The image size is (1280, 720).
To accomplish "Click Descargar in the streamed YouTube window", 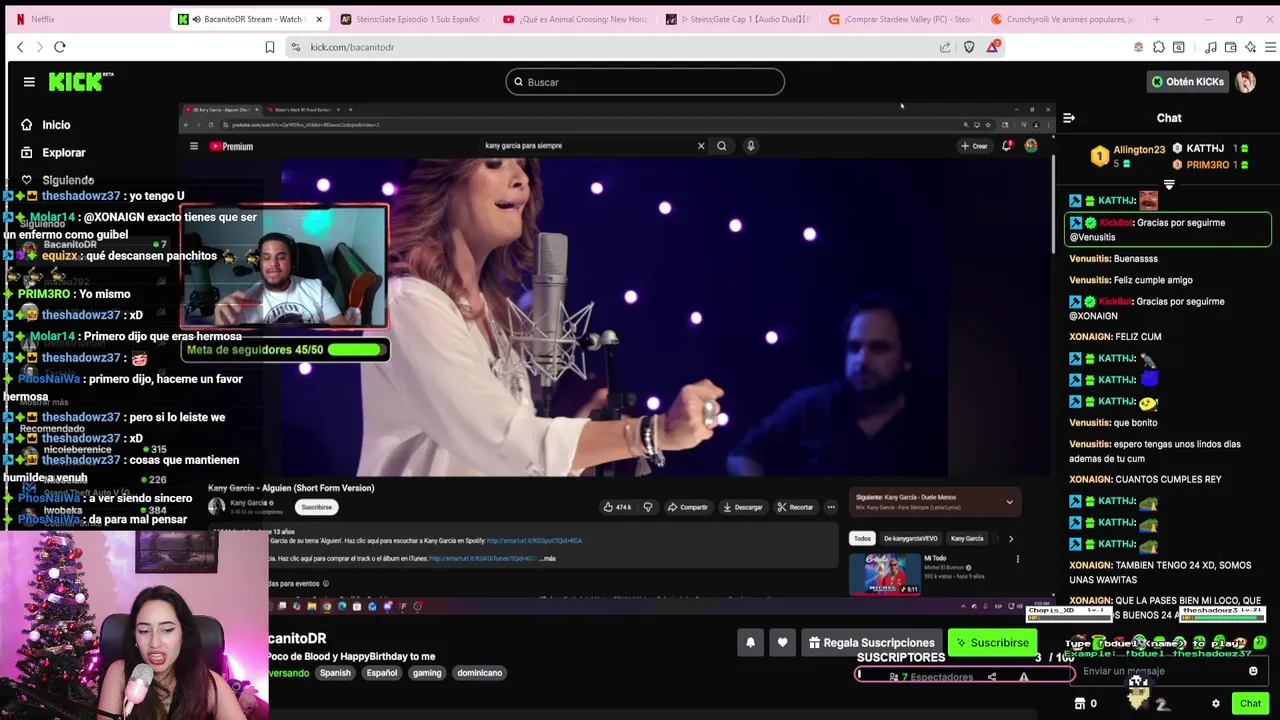I will 743,507.
